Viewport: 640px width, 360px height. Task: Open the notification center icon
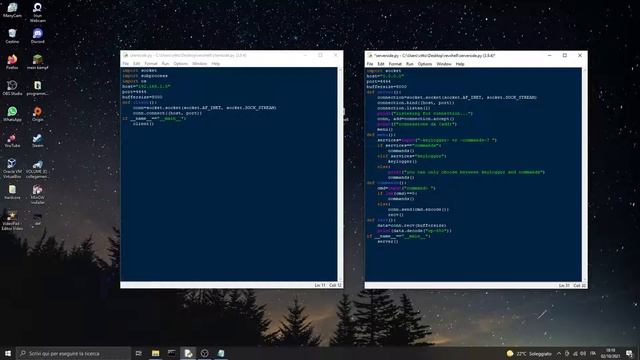(x=629, y=353)
